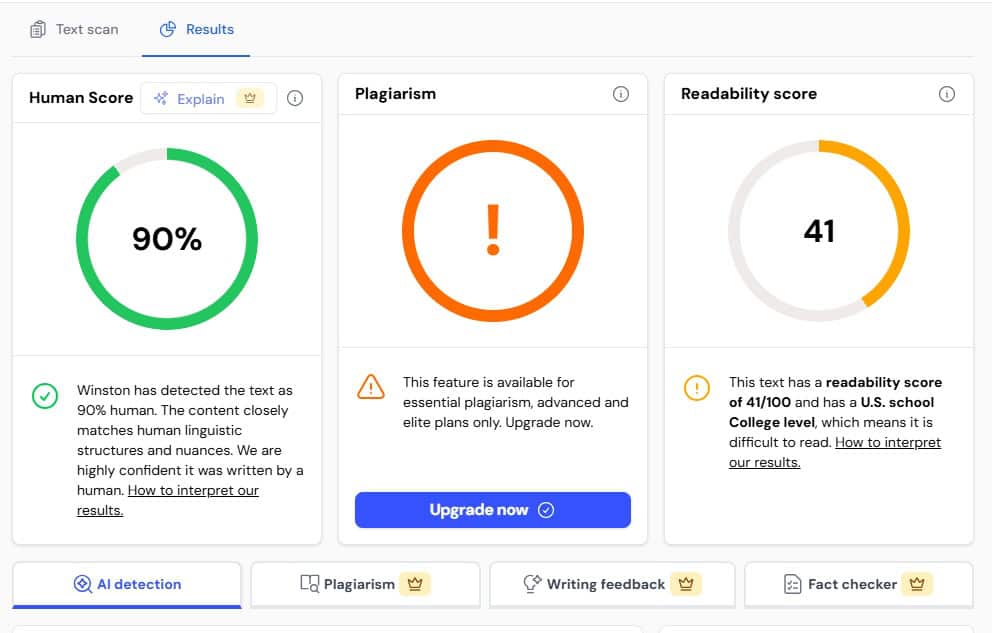Select the AI detection tab
992x633 pixels.
click(x=127, y=584)
